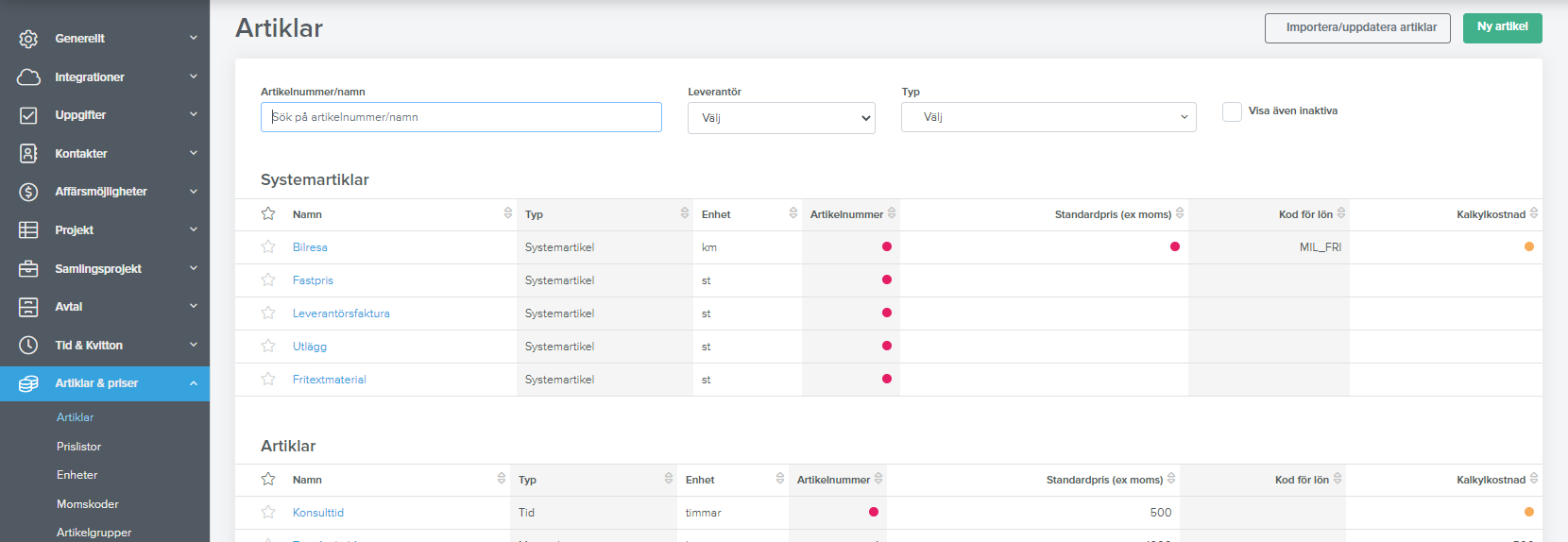
Task: Click the Artiklar & priser coins icon
Action: coord(28,383)
